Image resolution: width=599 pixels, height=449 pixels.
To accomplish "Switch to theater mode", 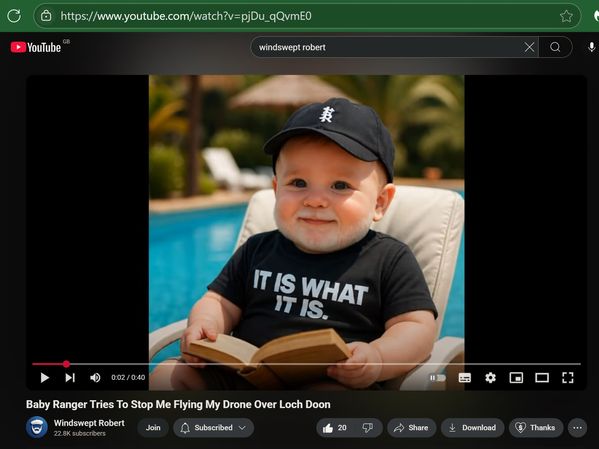I will 542,378.
